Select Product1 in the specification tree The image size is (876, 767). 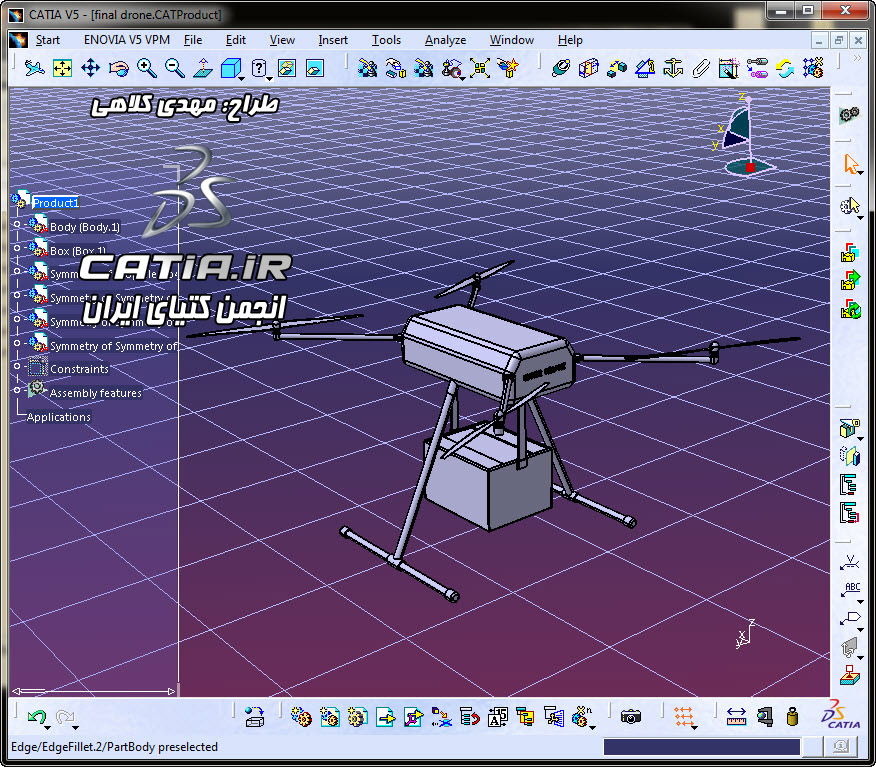coord(55,203)
